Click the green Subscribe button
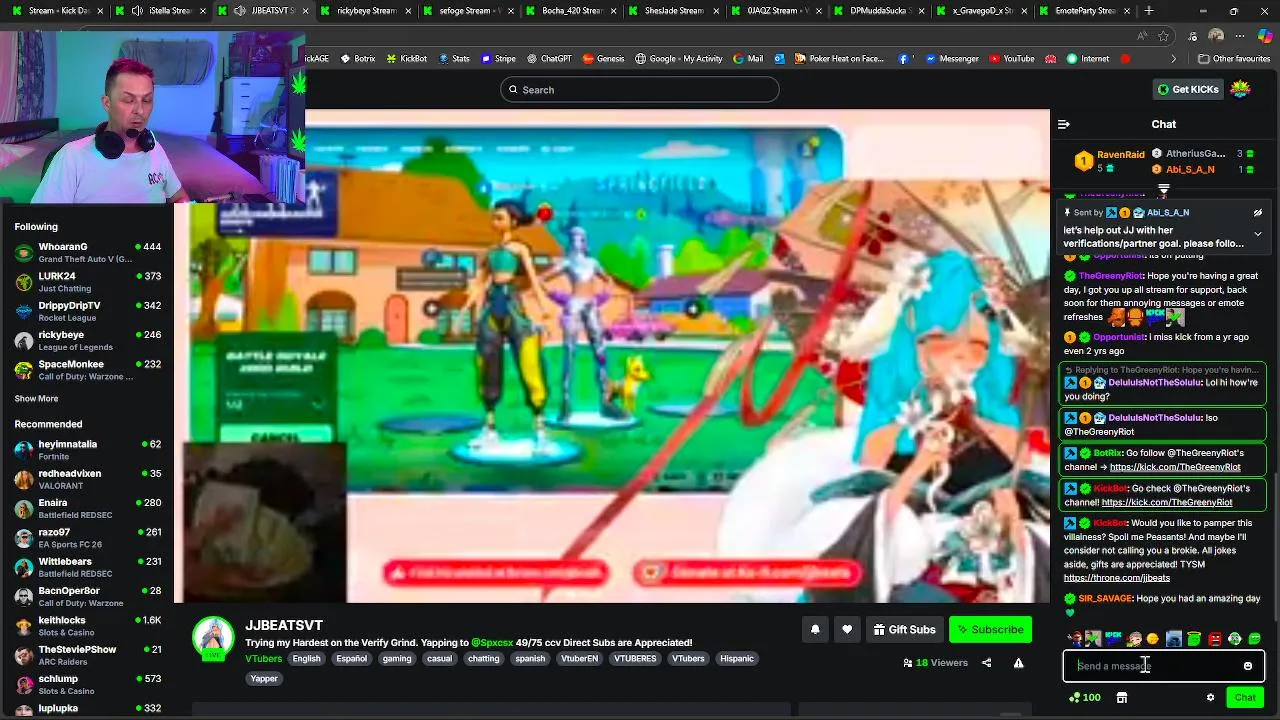Viewport: 1280px width, 720px height. coord(990,629)
